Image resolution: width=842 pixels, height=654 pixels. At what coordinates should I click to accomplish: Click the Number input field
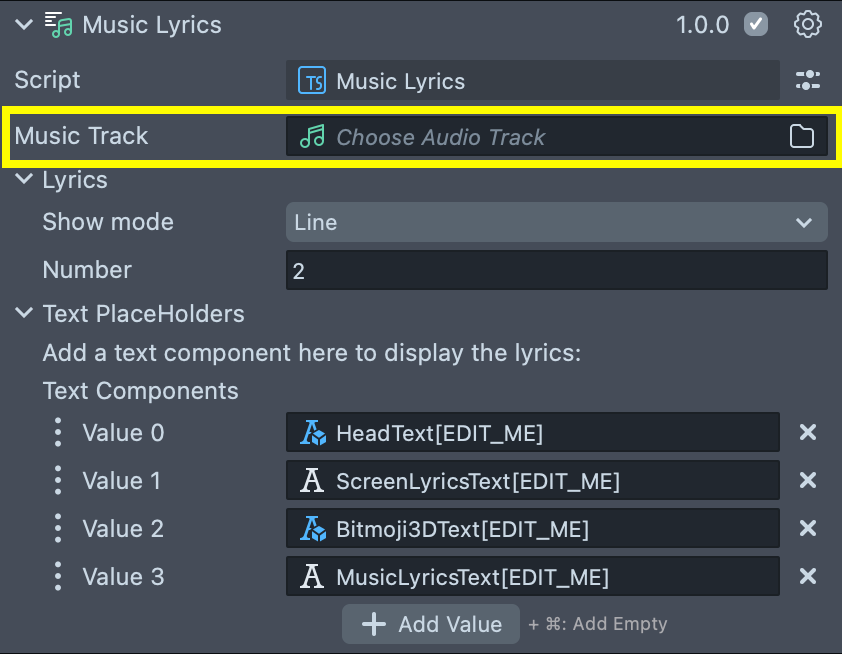coord(556,271)
